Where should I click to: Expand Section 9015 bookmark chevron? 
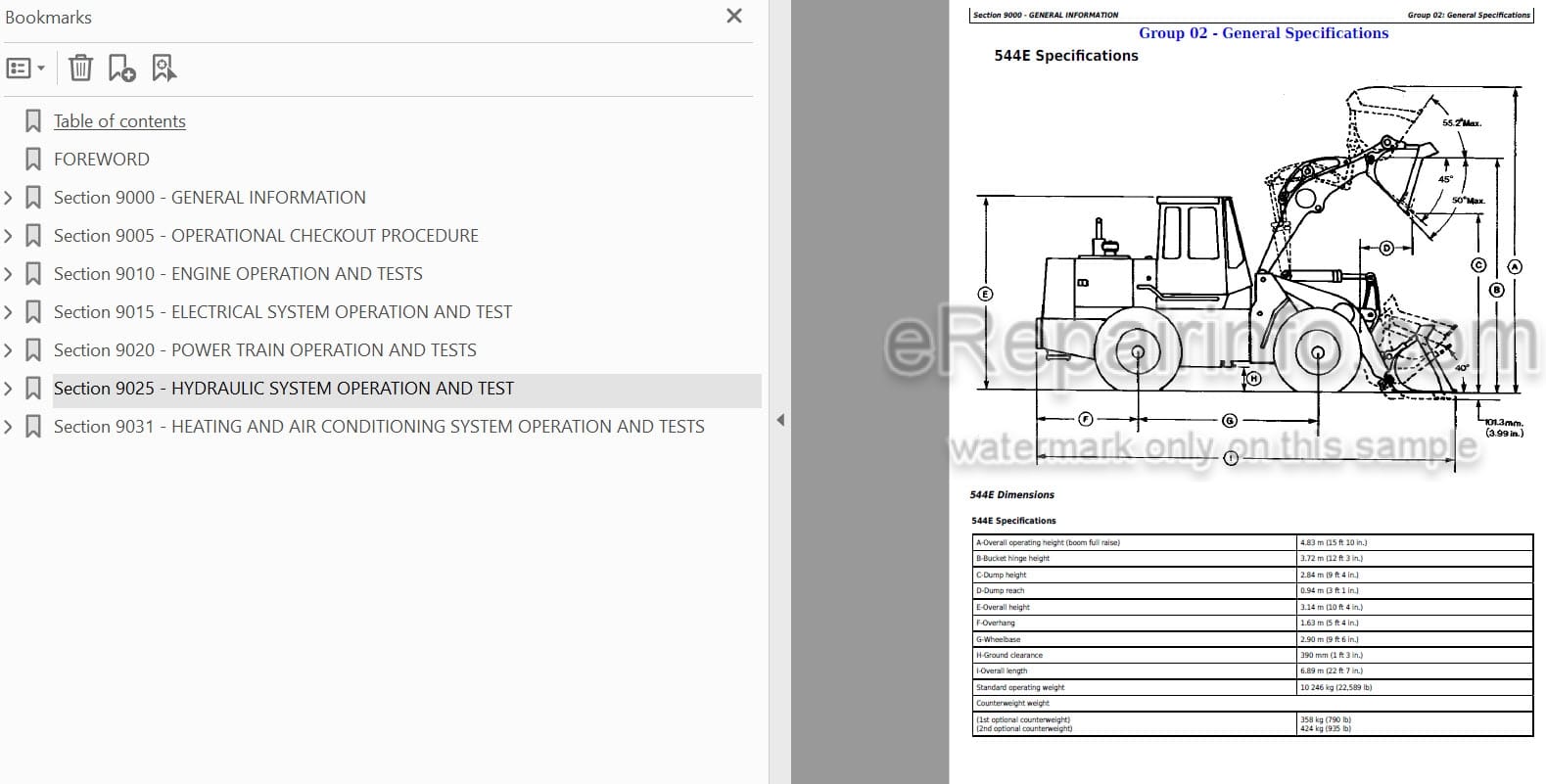(x=8, y=312)
